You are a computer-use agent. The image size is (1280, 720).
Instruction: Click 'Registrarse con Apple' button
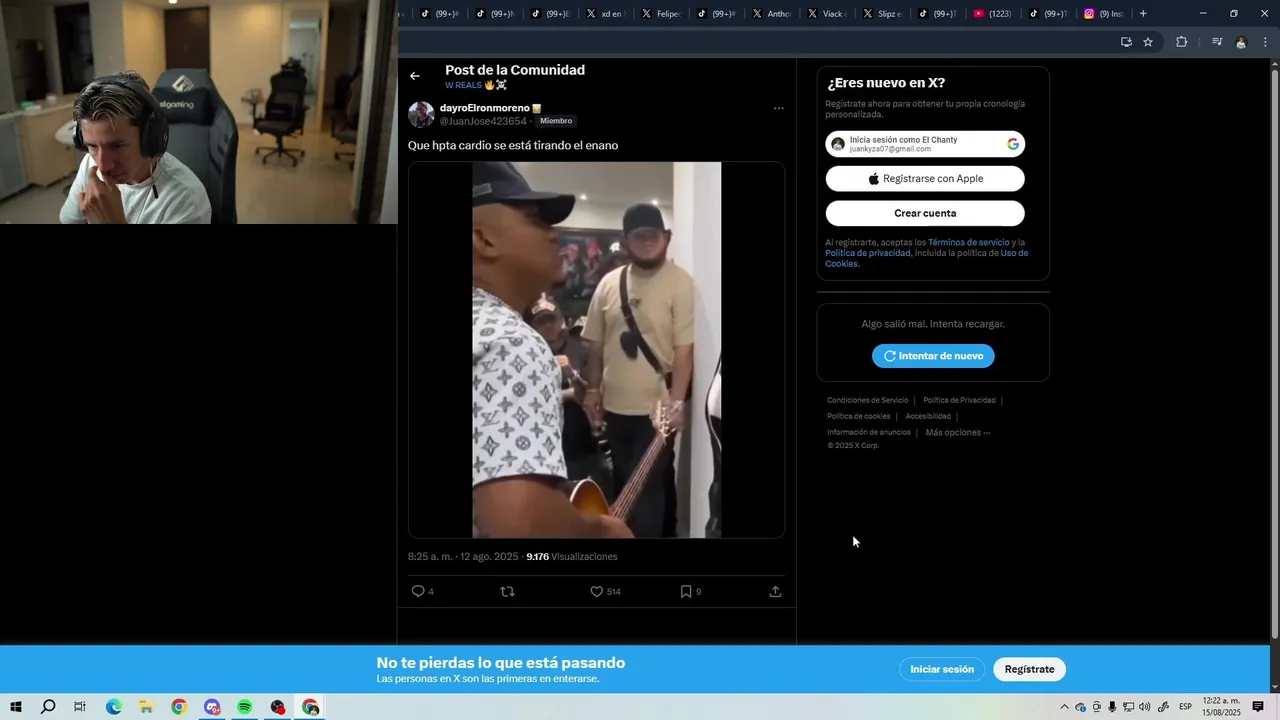click(925, 179)
